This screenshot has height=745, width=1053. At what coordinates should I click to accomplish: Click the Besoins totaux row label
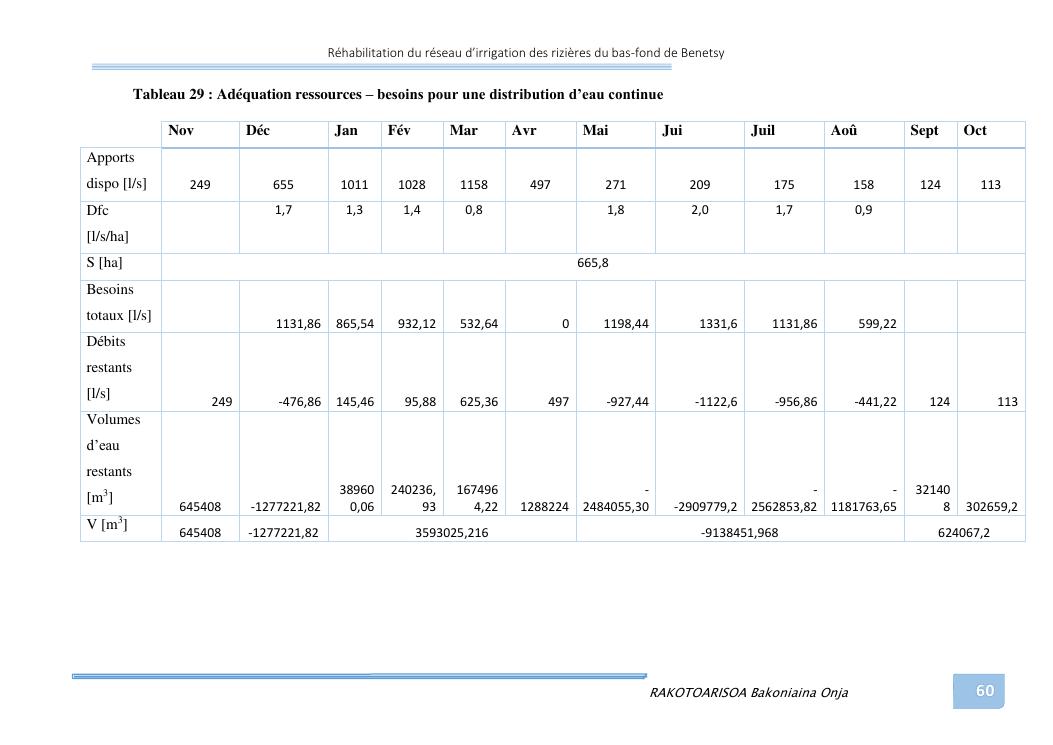(118, 303)
